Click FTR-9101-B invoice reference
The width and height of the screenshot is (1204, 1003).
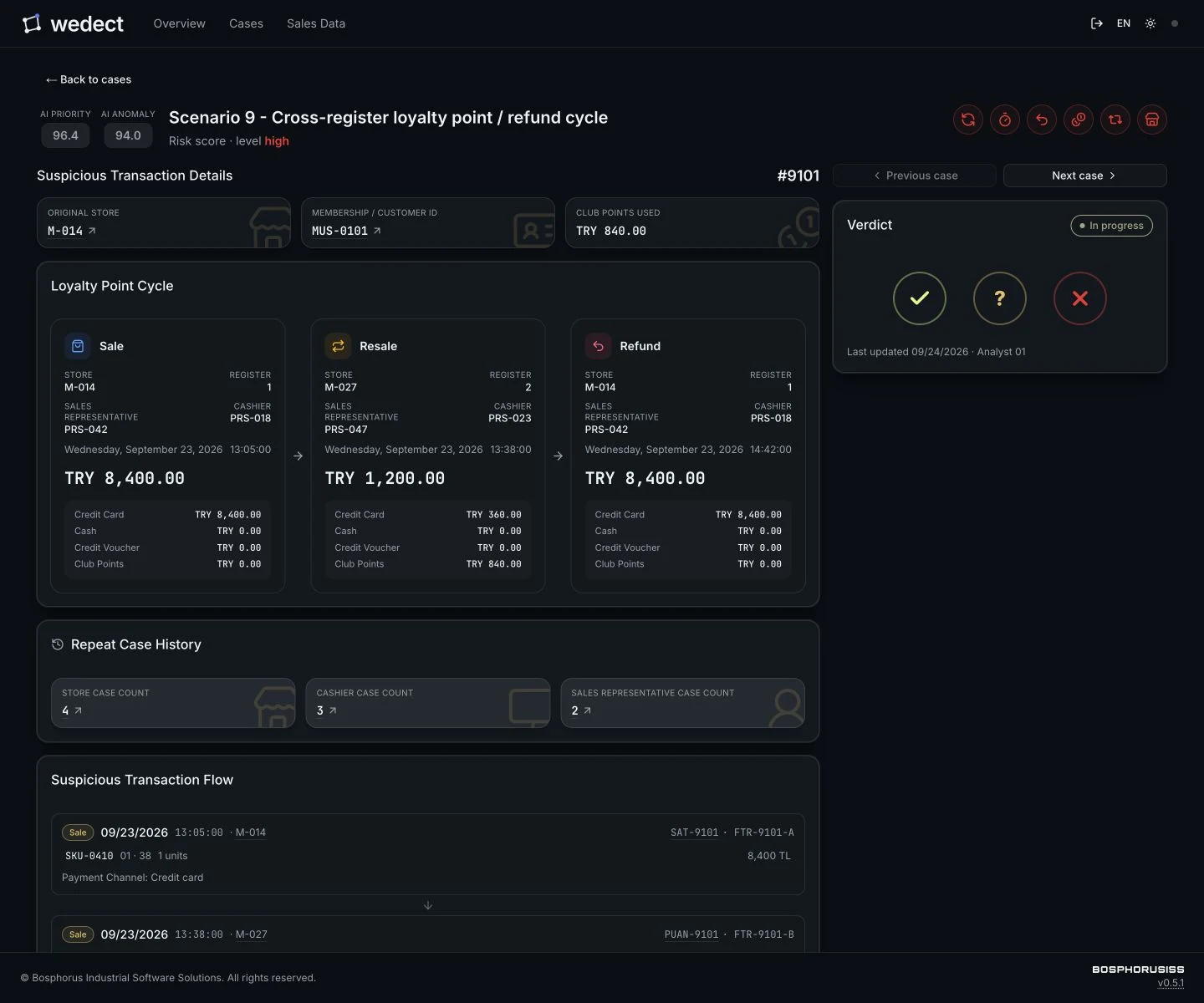764,934
